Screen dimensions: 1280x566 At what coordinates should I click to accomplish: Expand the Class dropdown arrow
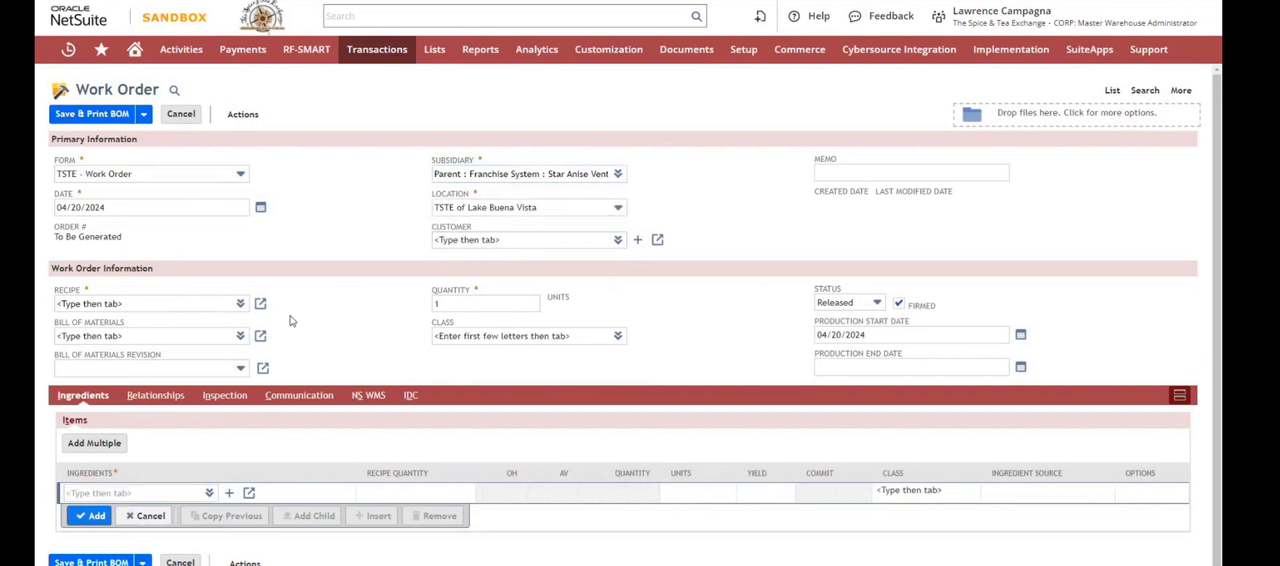[618, 336]
